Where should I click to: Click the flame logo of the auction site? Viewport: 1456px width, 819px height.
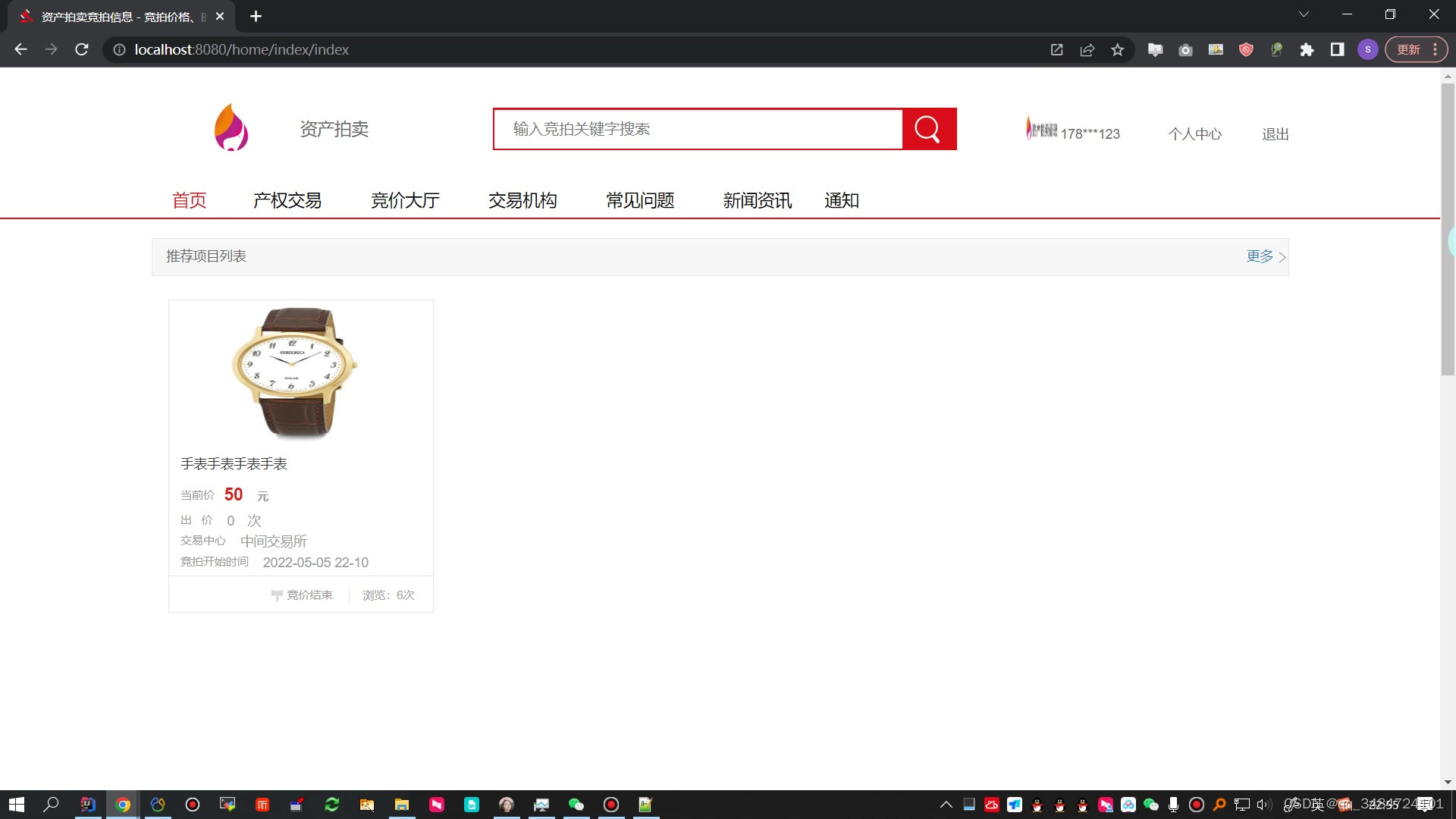[231, 127]
